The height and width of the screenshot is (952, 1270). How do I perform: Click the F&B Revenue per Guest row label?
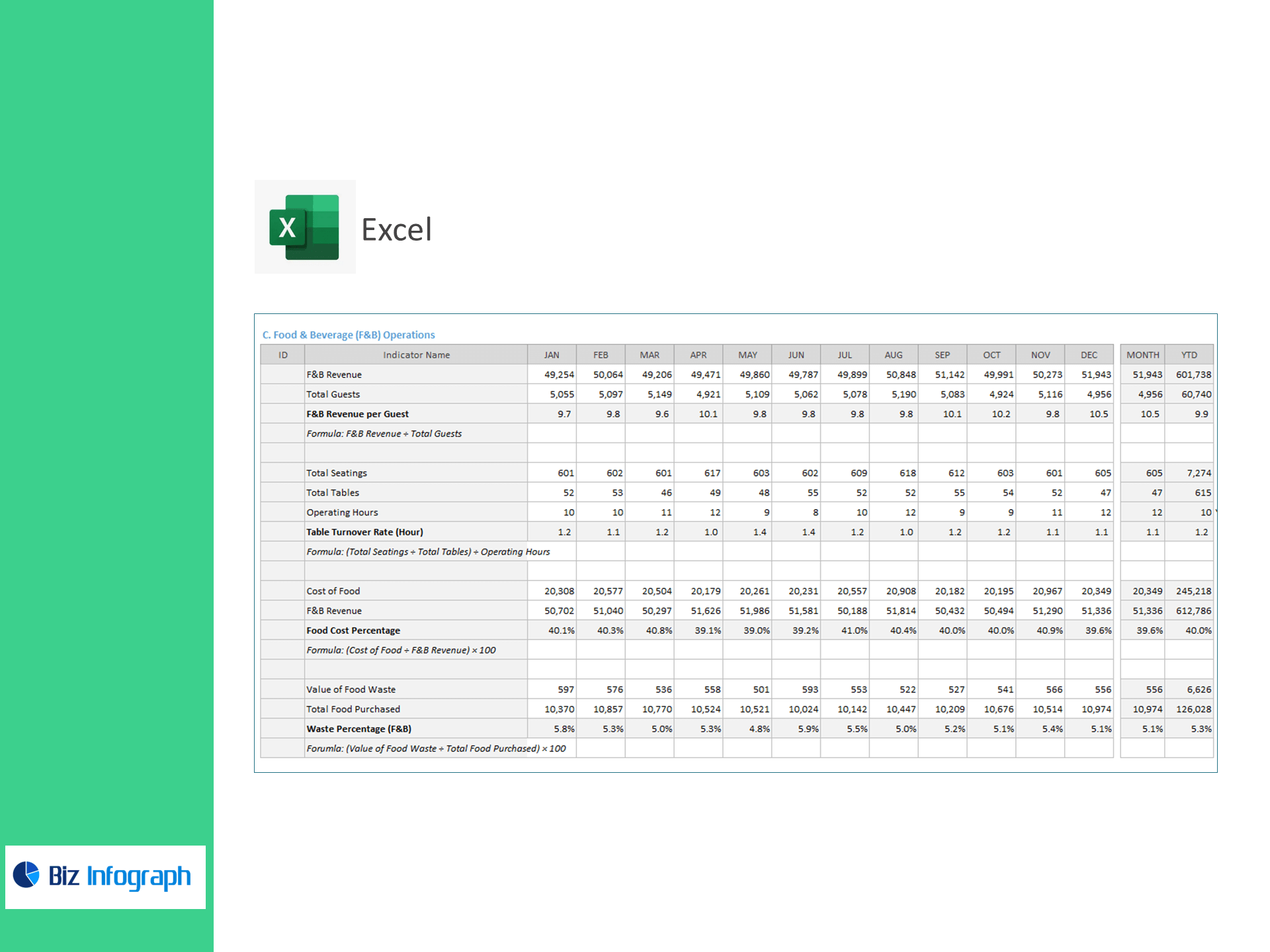pyautogui.click(x=357, y=414)
